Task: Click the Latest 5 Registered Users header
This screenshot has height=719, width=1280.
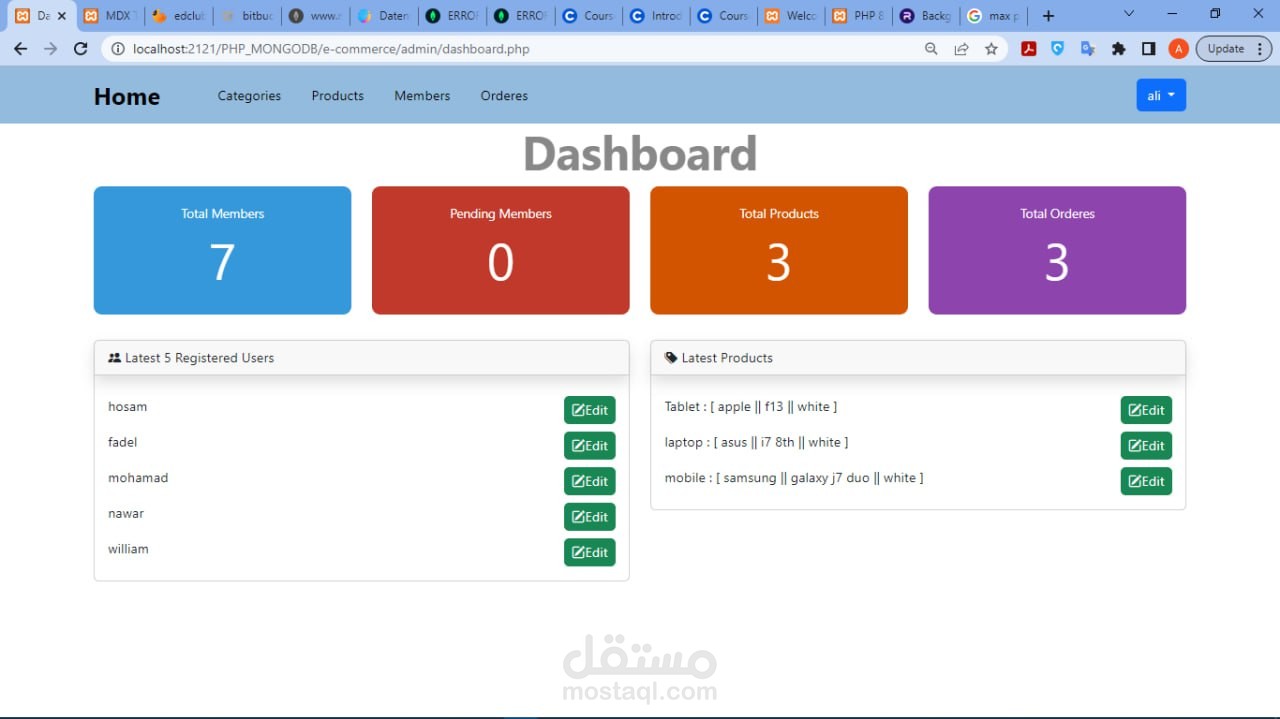Action: tap(361, 358)
